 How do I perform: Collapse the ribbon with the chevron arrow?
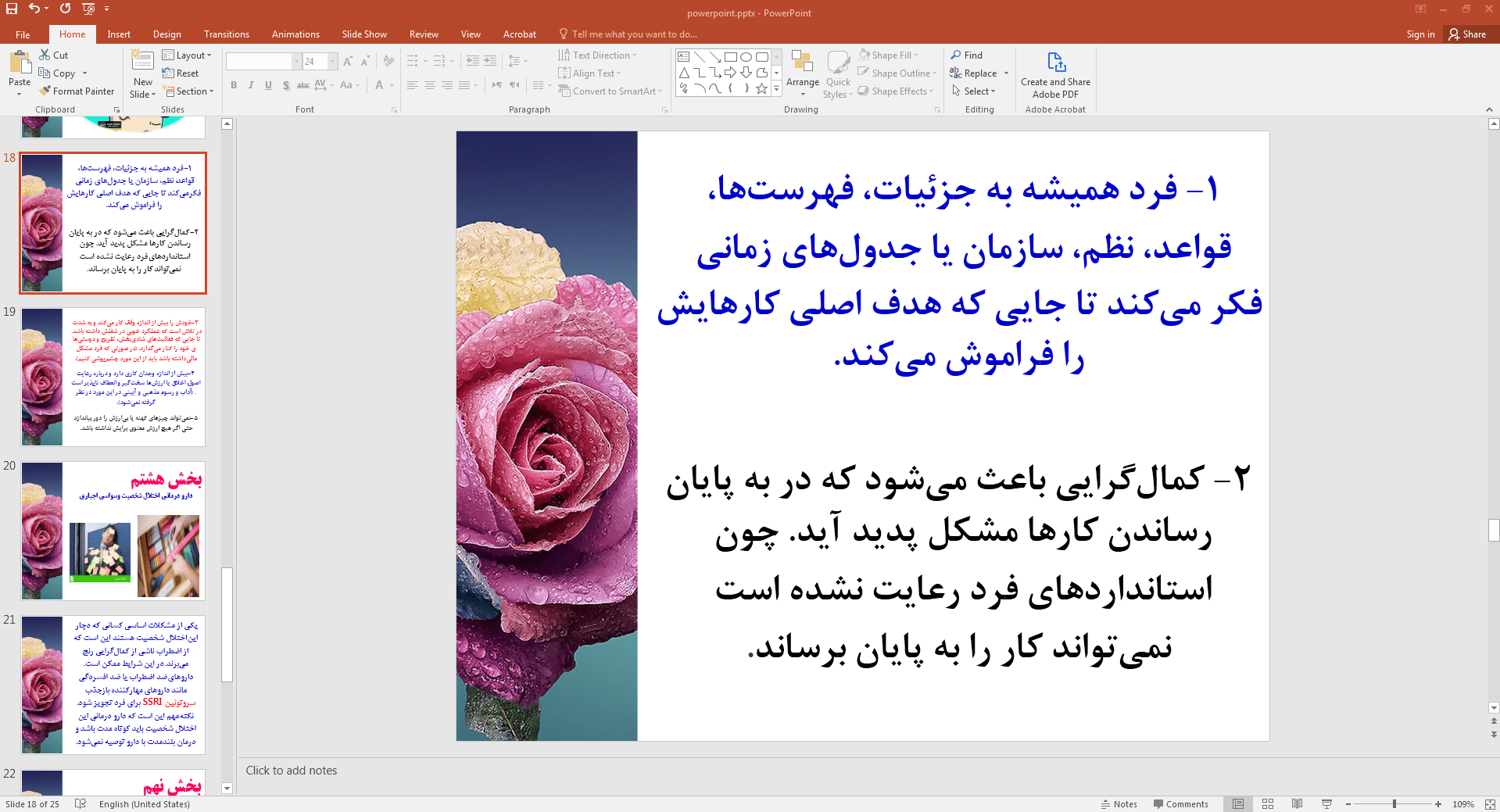[1489, 109]
